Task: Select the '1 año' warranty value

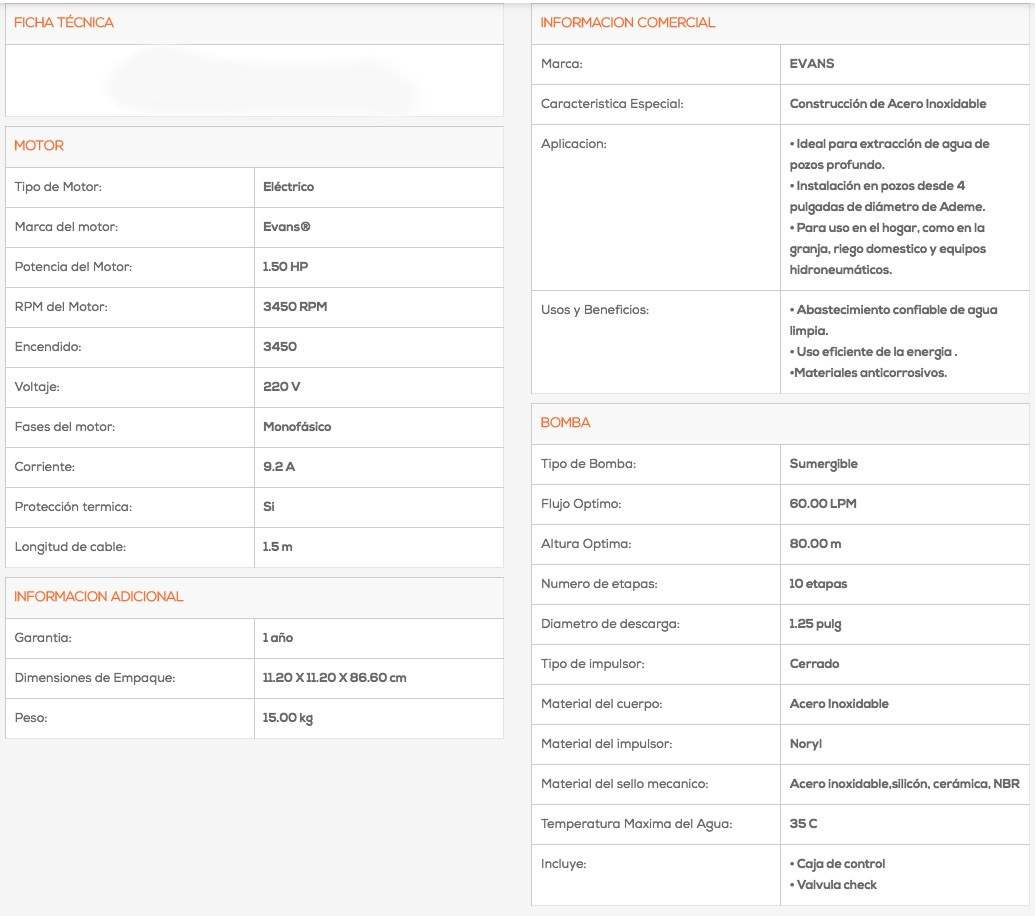Action: coord(278,638)
